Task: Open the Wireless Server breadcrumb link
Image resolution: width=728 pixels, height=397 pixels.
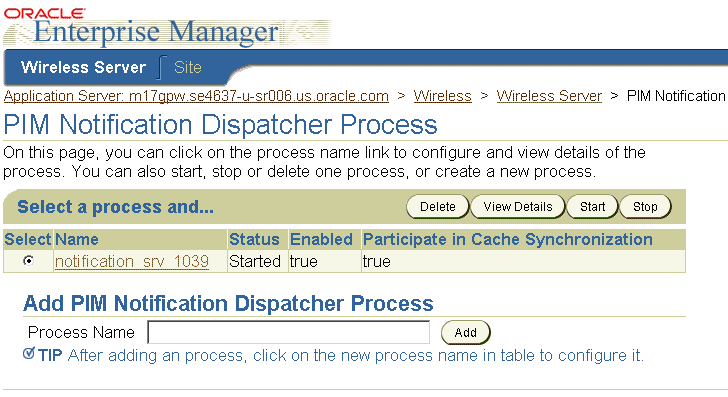Action: pyautogui.click(x=549, y=96)
